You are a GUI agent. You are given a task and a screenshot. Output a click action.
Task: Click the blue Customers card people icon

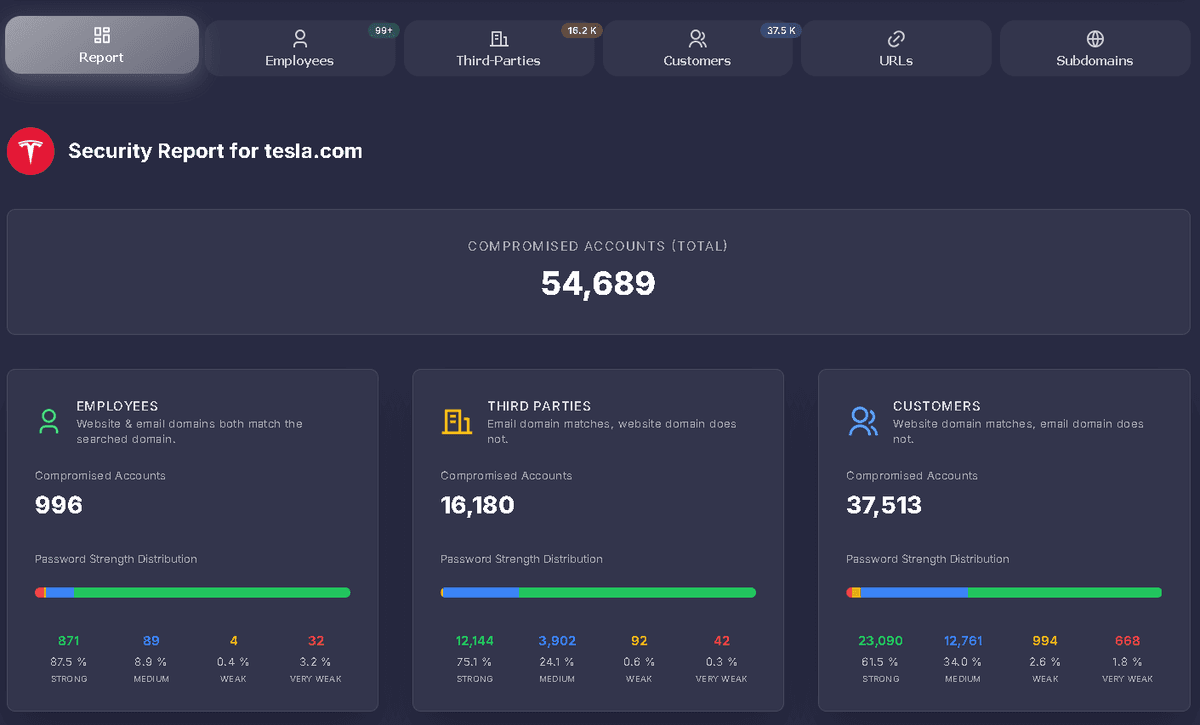point(863,421)
